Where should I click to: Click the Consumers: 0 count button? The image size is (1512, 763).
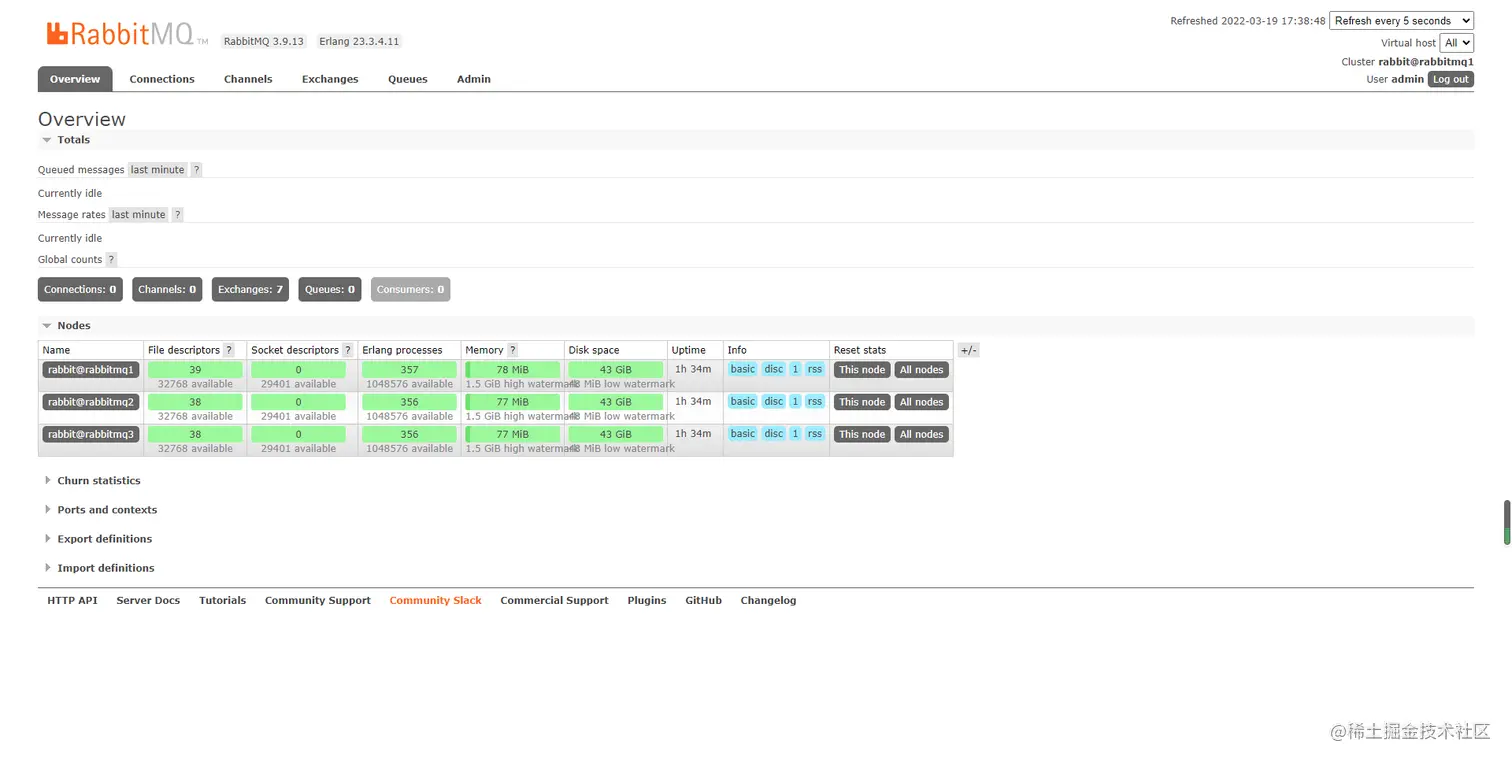pos(410,290)
